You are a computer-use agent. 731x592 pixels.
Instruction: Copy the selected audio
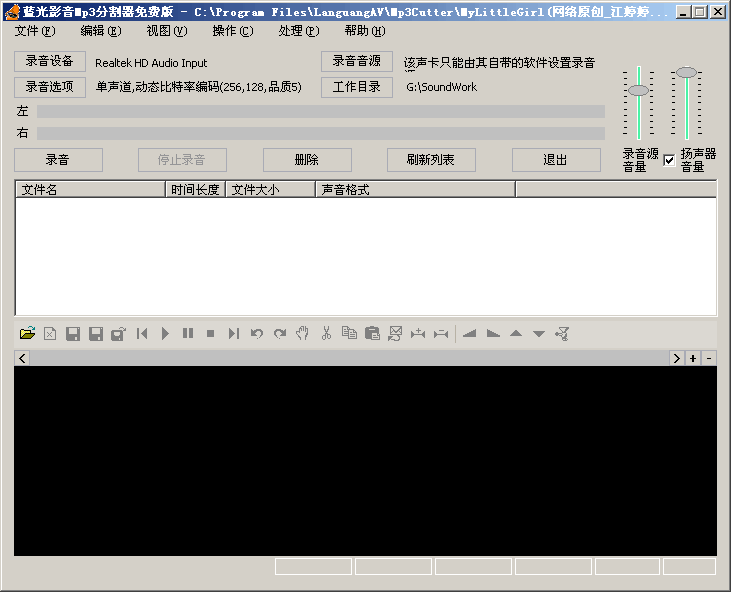349,333
